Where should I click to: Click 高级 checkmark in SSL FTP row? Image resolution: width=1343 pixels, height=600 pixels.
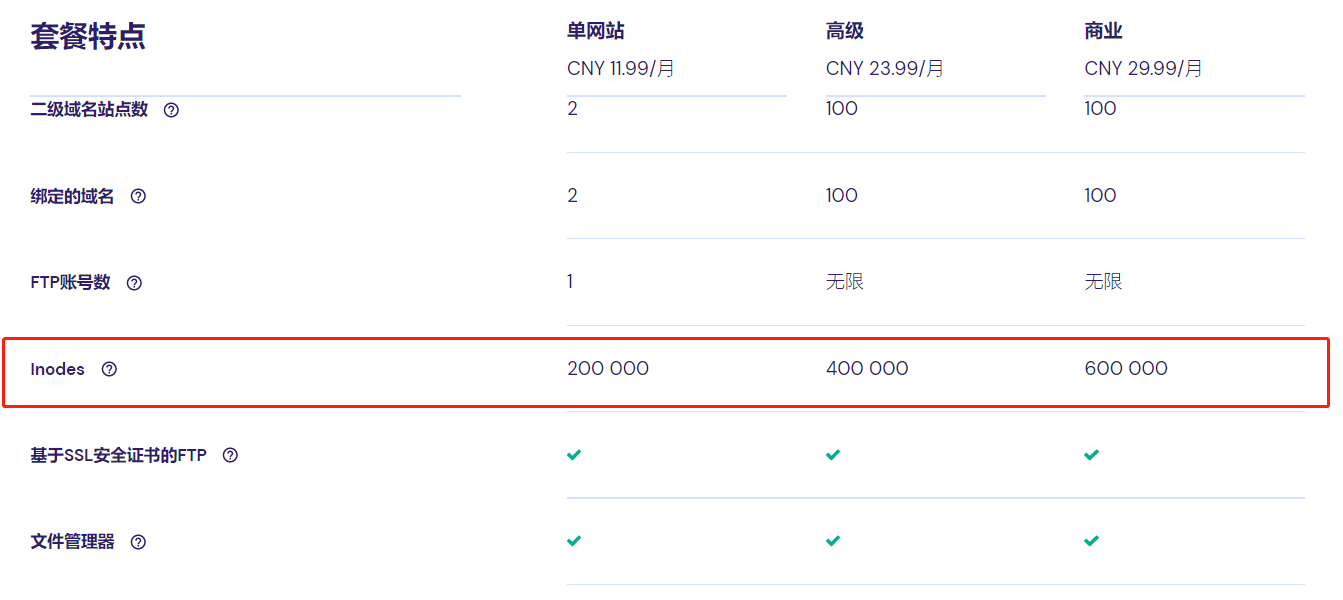click(x=833, y=455)
